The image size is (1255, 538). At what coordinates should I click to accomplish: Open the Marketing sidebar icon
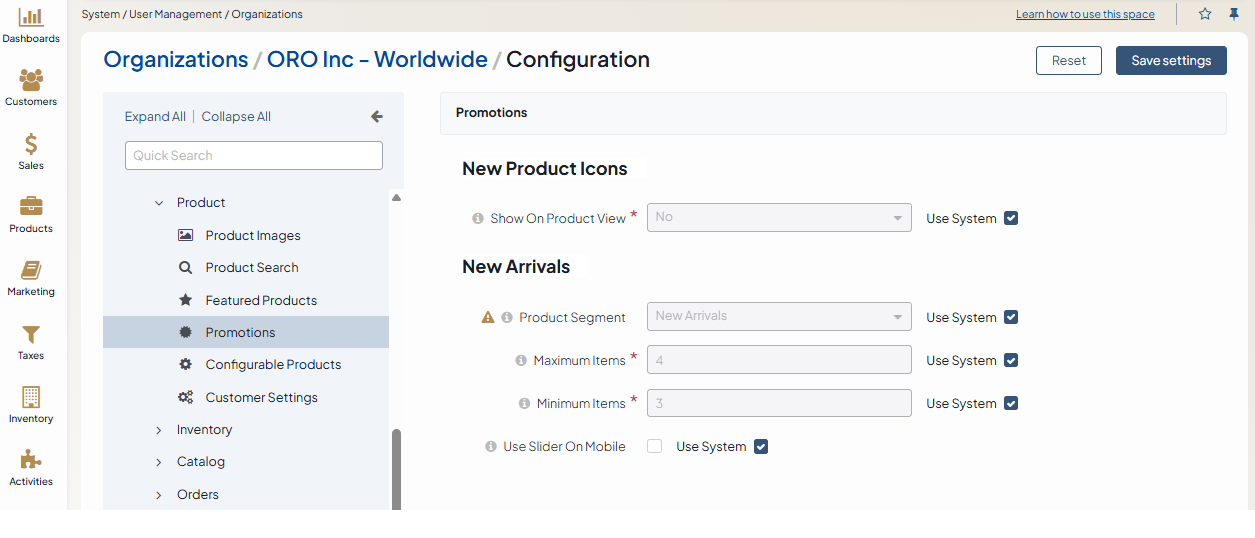[x=31, y=271]
